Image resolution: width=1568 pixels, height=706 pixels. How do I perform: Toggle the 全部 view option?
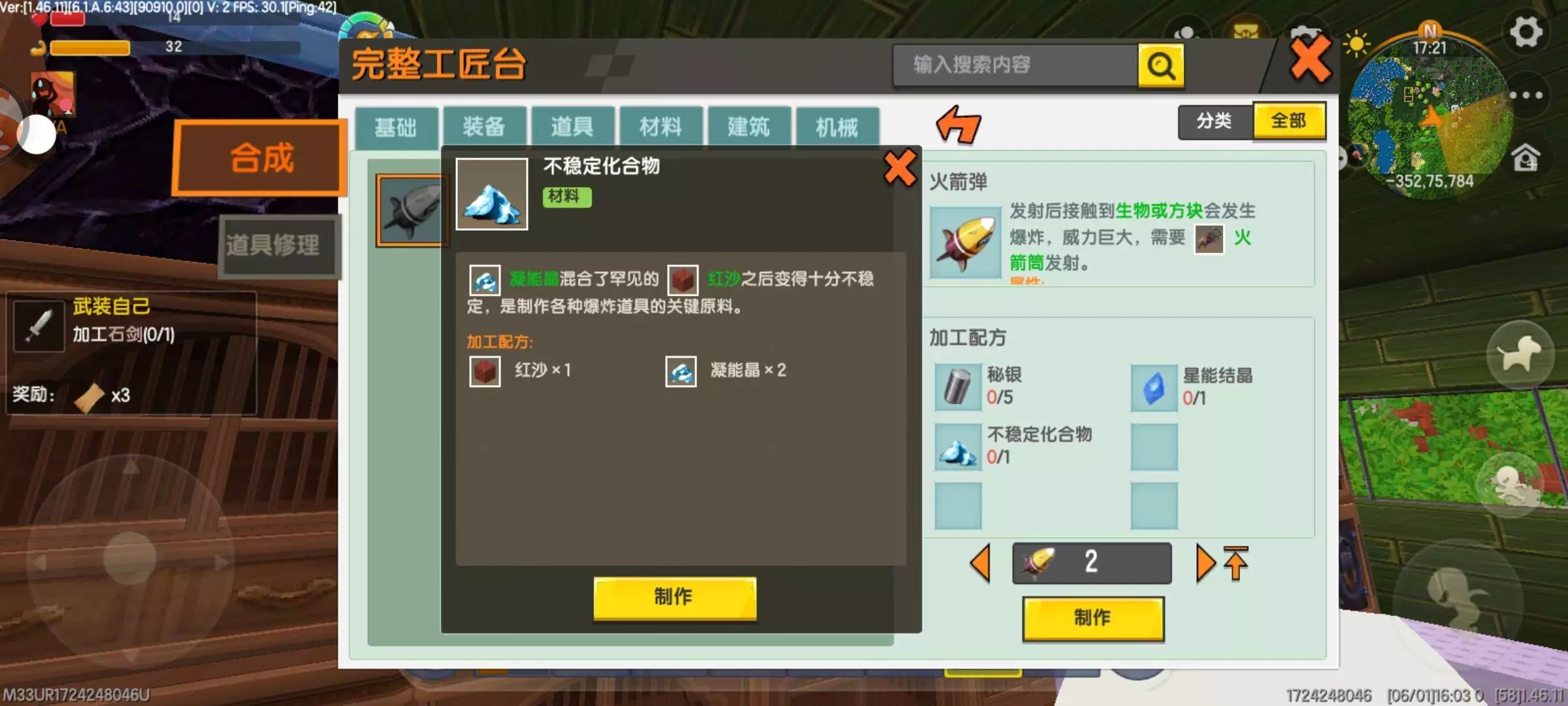click(1289, 121)
